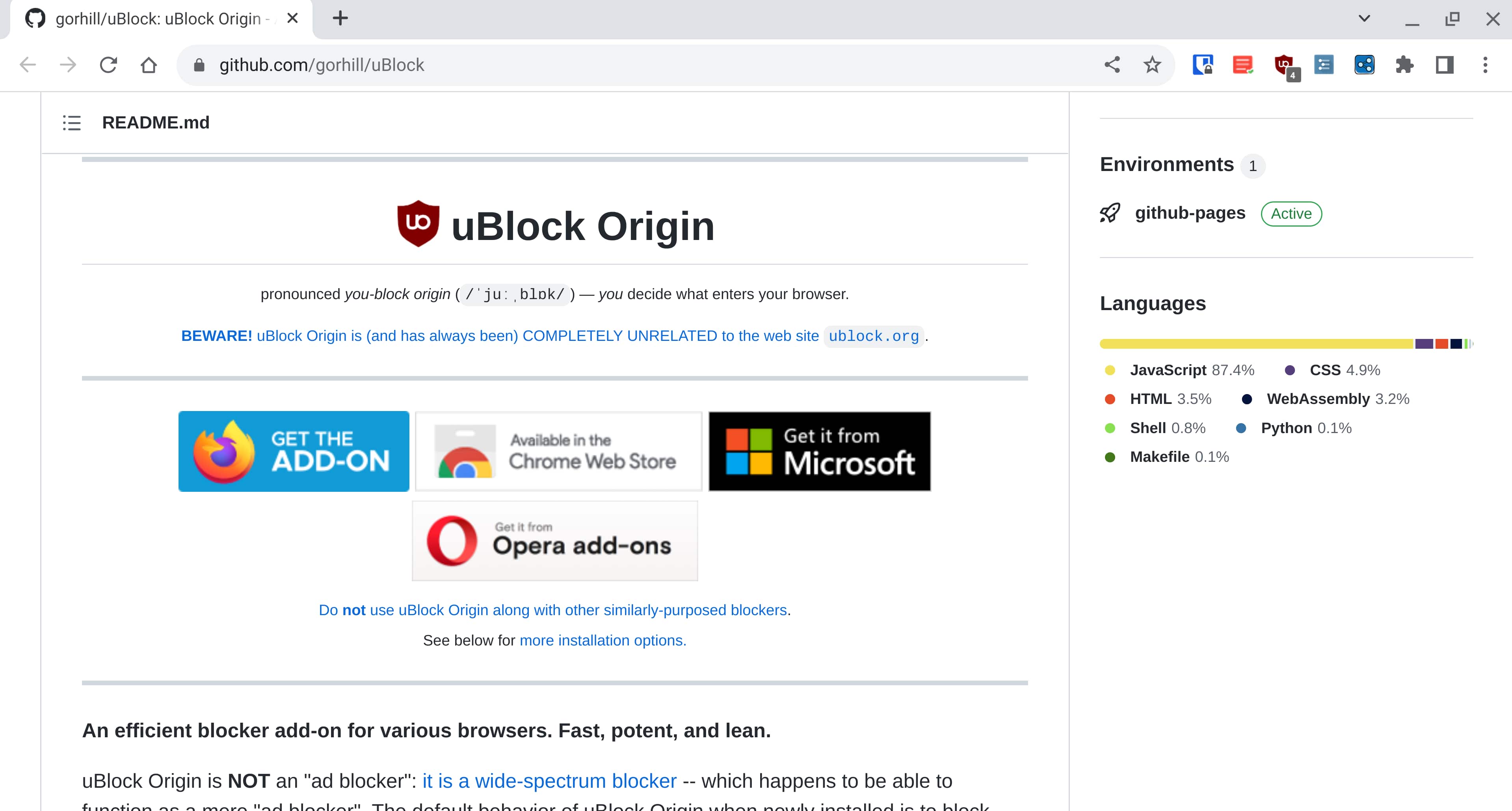Expand the tab search chevron
Viewport: 1512px width, 811px height.
click(1364, 19)
